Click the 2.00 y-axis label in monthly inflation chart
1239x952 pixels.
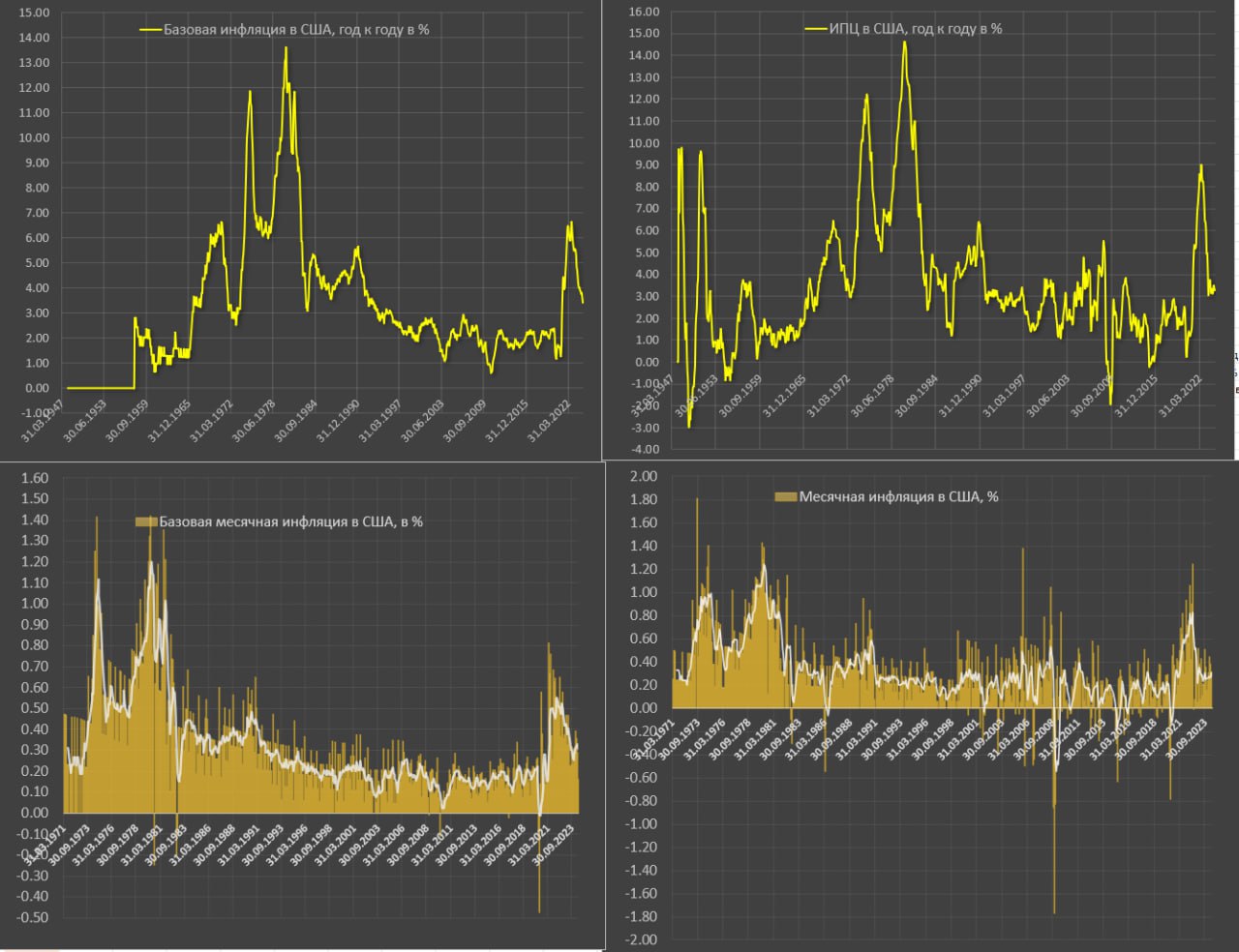coord(643,476)
